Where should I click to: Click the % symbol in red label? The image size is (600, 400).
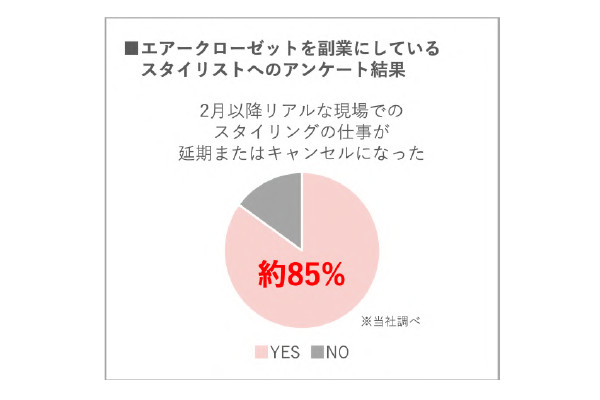click(x=330, y=274)
